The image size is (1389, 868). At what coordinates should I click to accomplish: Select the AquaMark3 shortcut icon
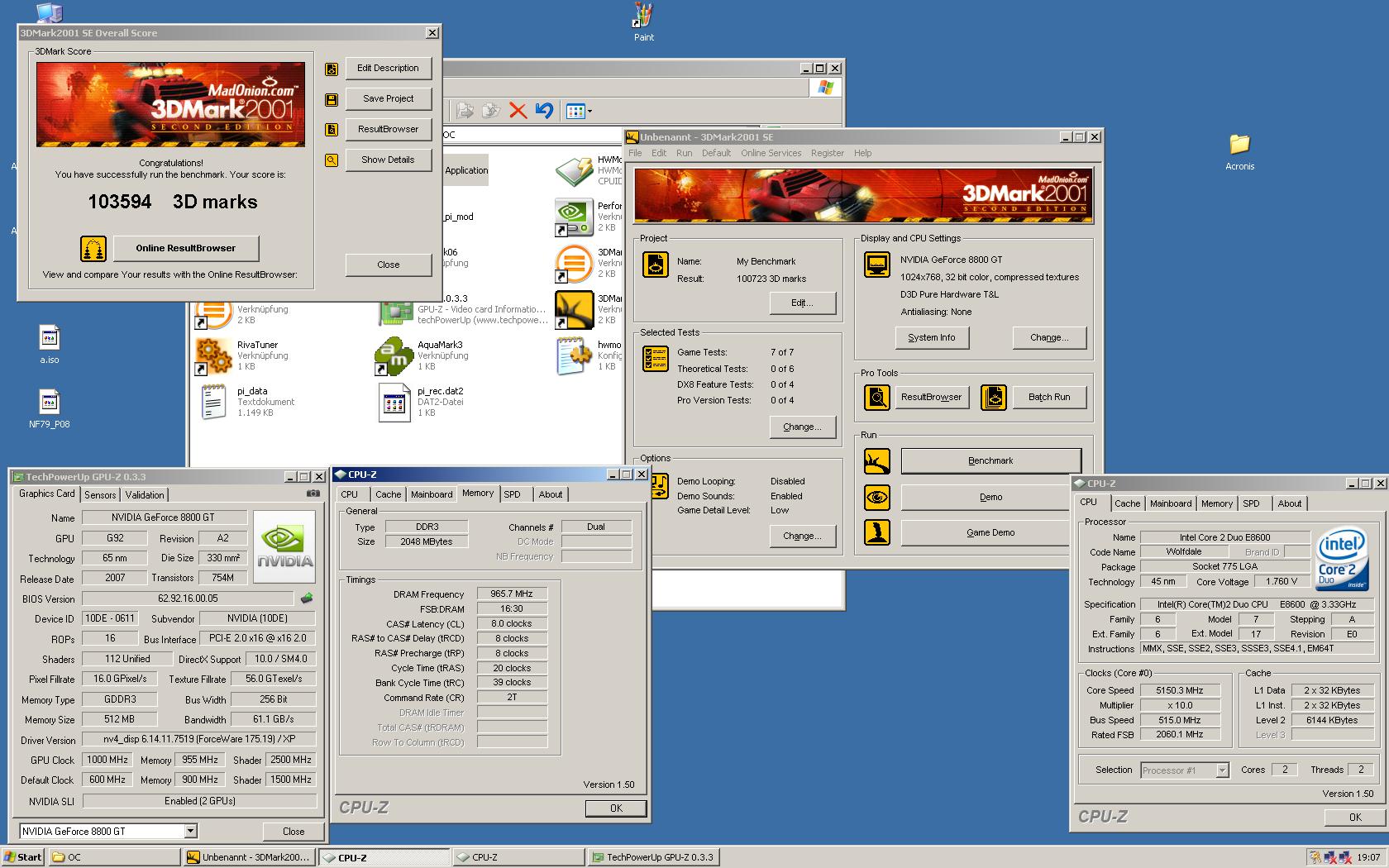click(394, 355)
